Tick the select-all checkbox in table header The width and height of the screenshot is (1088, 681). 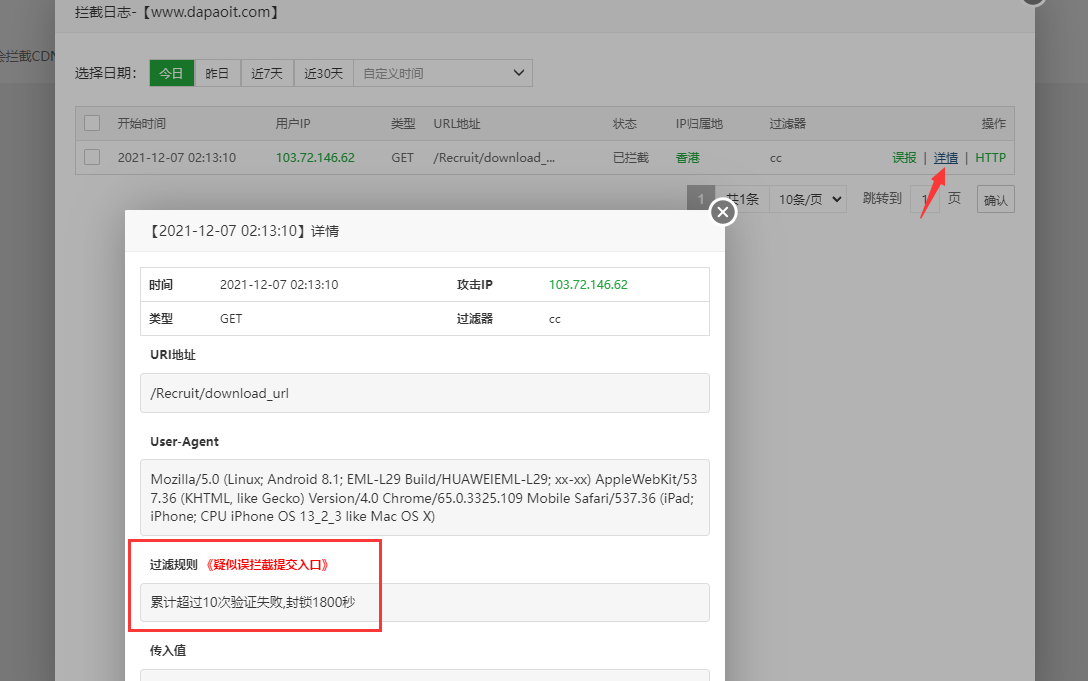tap(92, 124)
